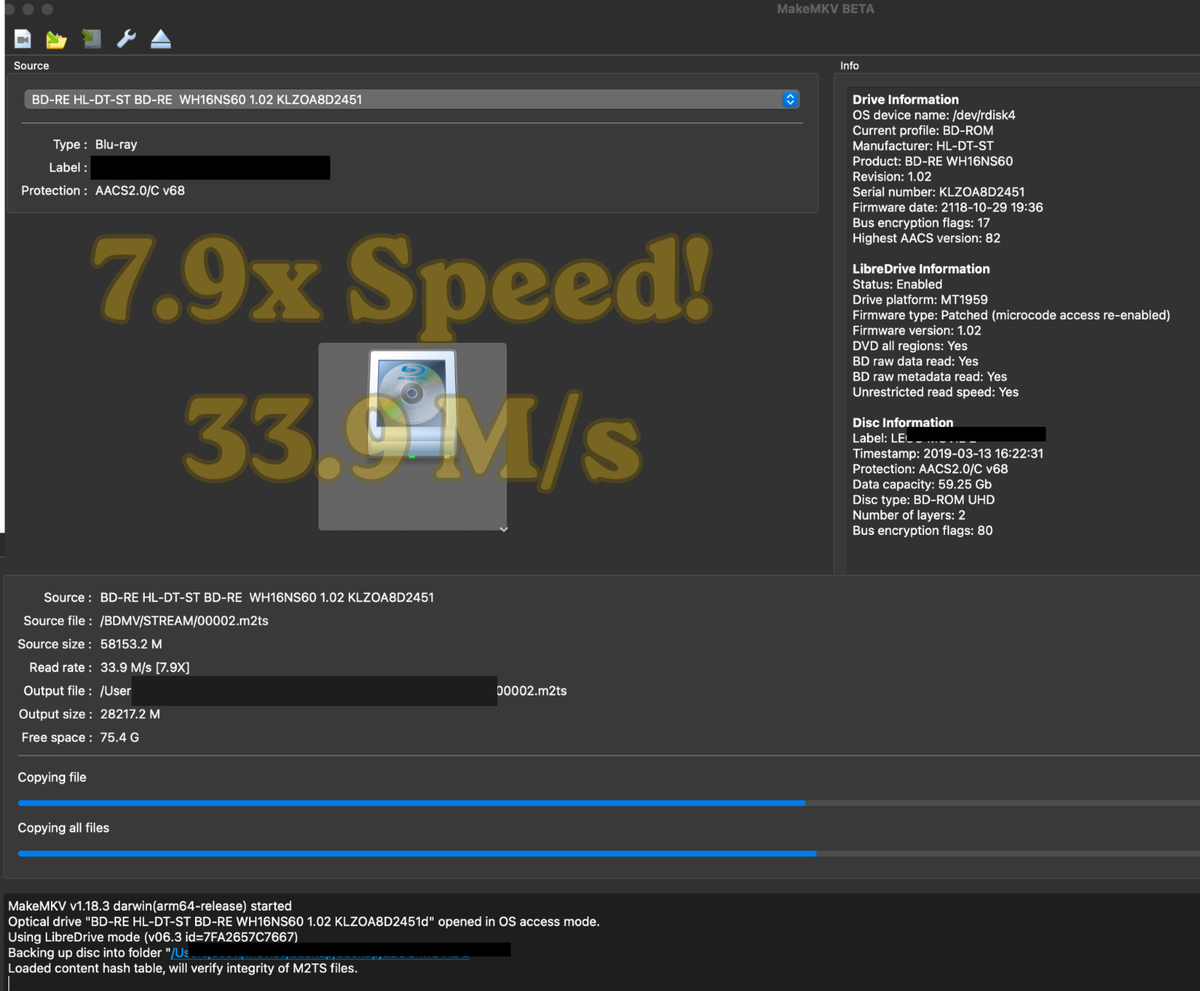
Task: Click Protection line under Disc Information
Action: point(930,469)
